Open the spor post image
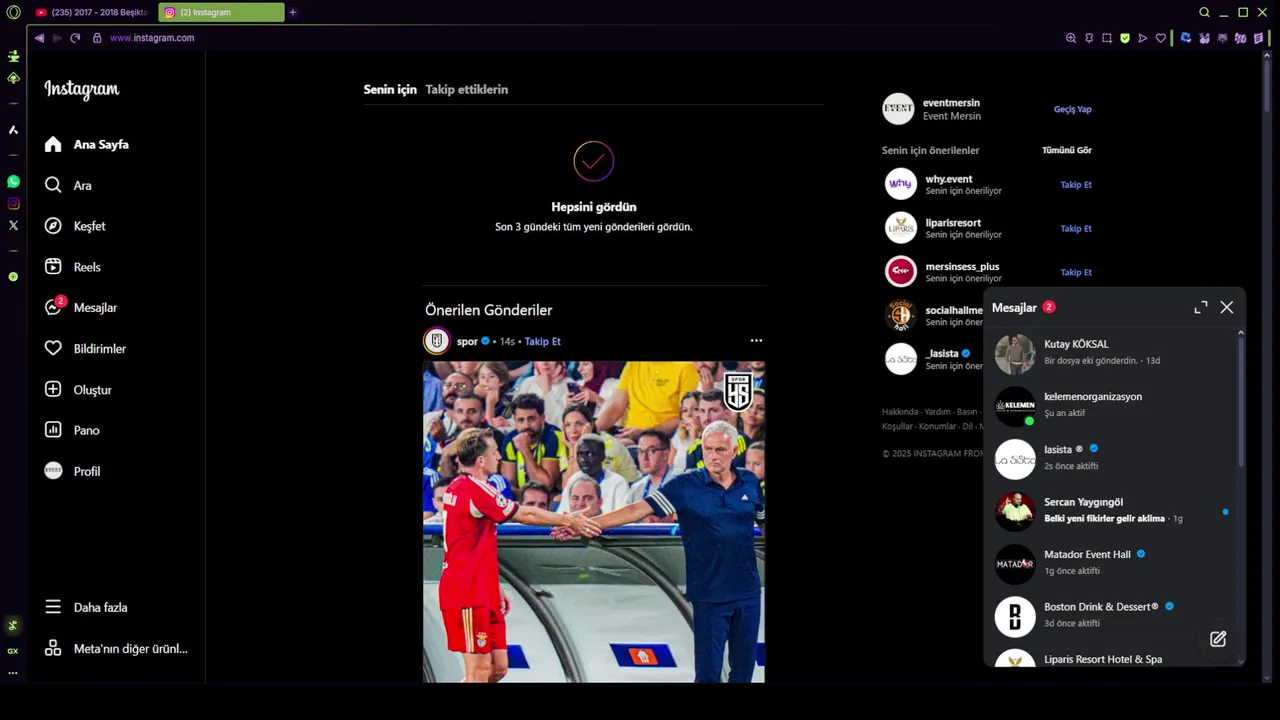Screen dimensions: 1280x720 click(x=594, y=522)
